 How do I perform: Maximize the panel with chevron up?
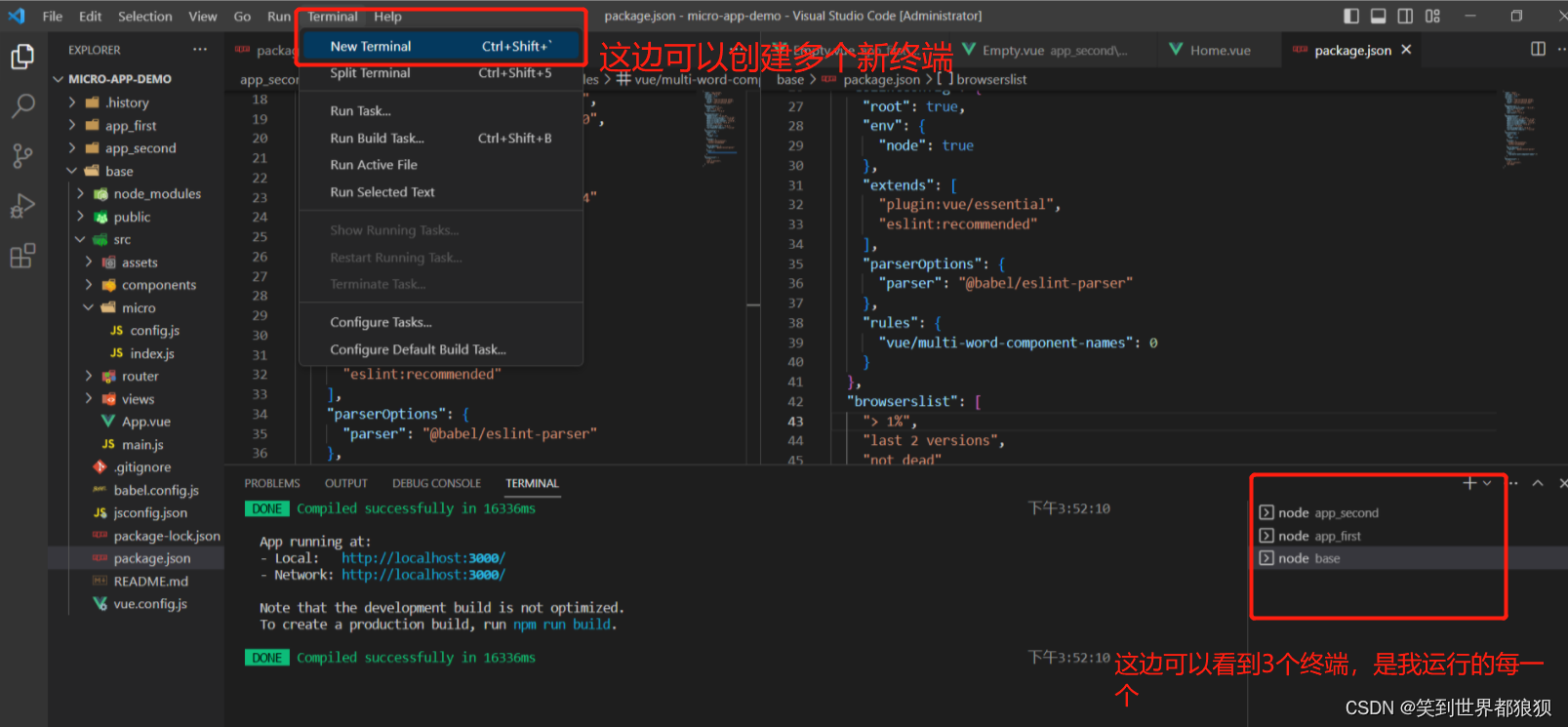1538,483
